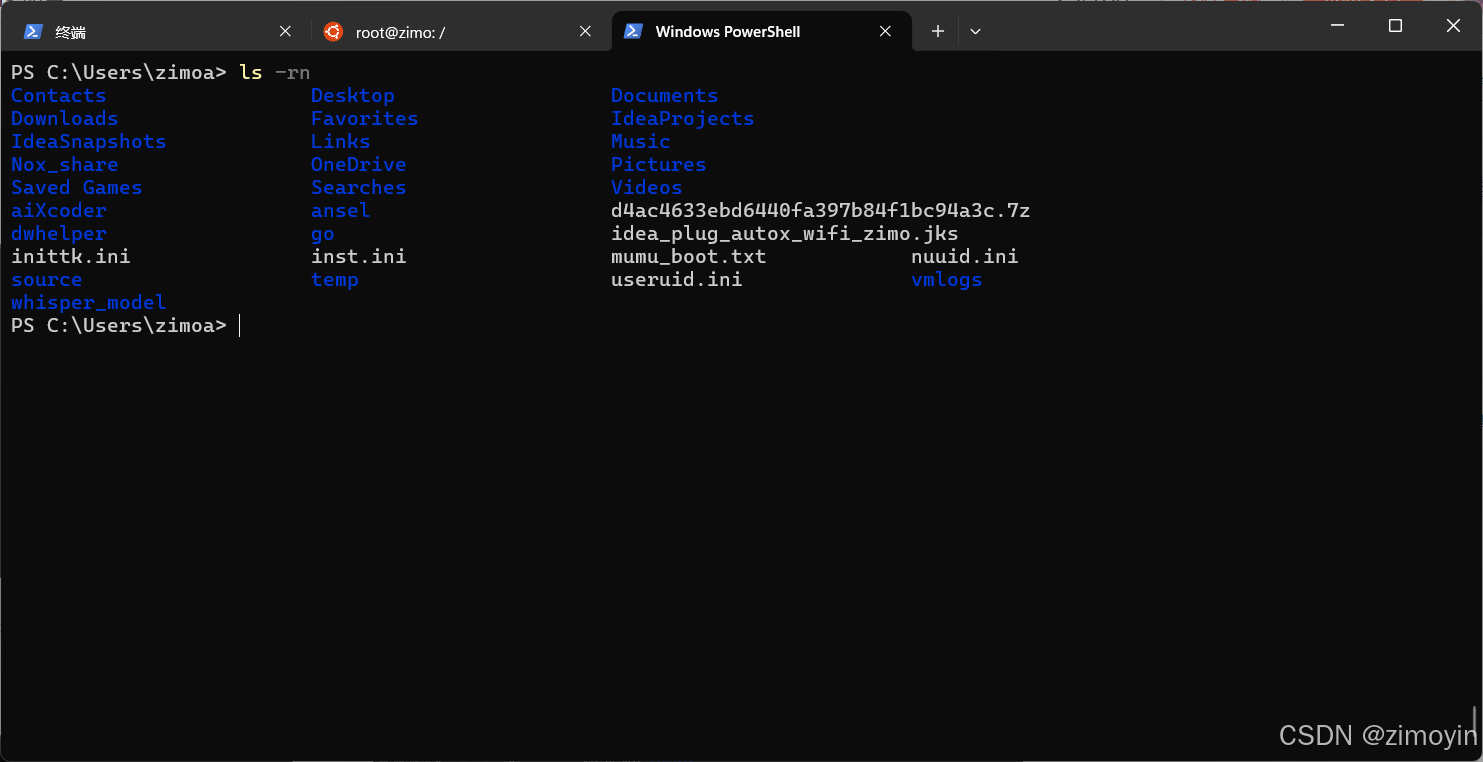Click the Searches folder name
This screenshot has height=762, width=1483.
[358, 188]
